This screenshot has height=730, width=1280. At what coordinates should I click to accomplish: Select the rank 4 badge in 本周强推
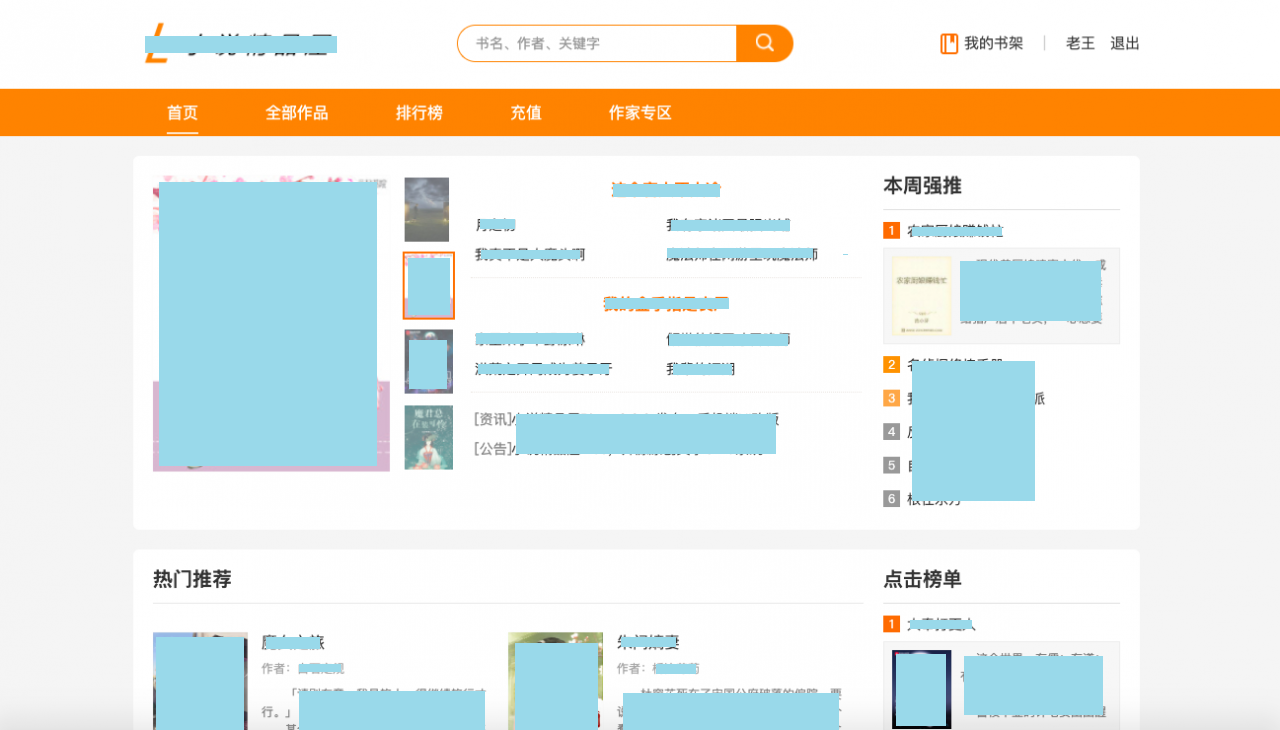click(x=891, y=432)
